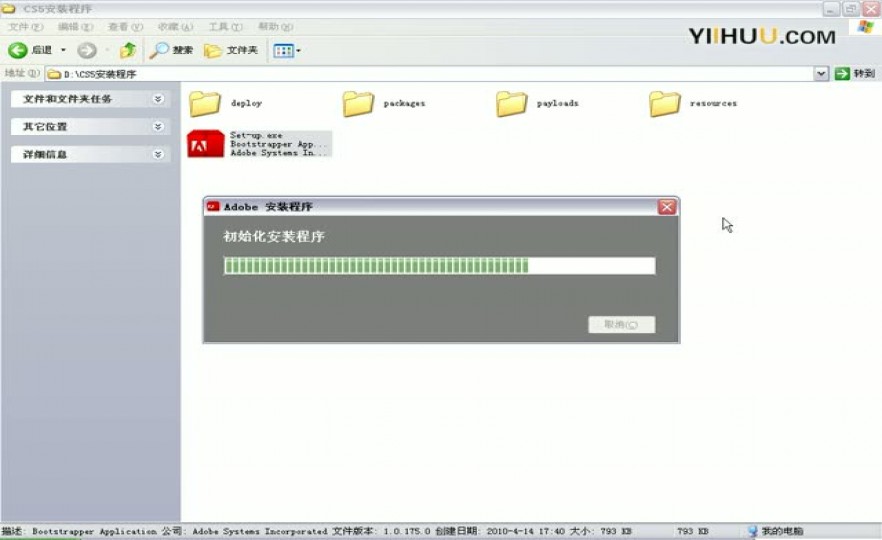Select the resources folder icon
The height and width of the screenshot is (540, 882).
coord(664,104)
